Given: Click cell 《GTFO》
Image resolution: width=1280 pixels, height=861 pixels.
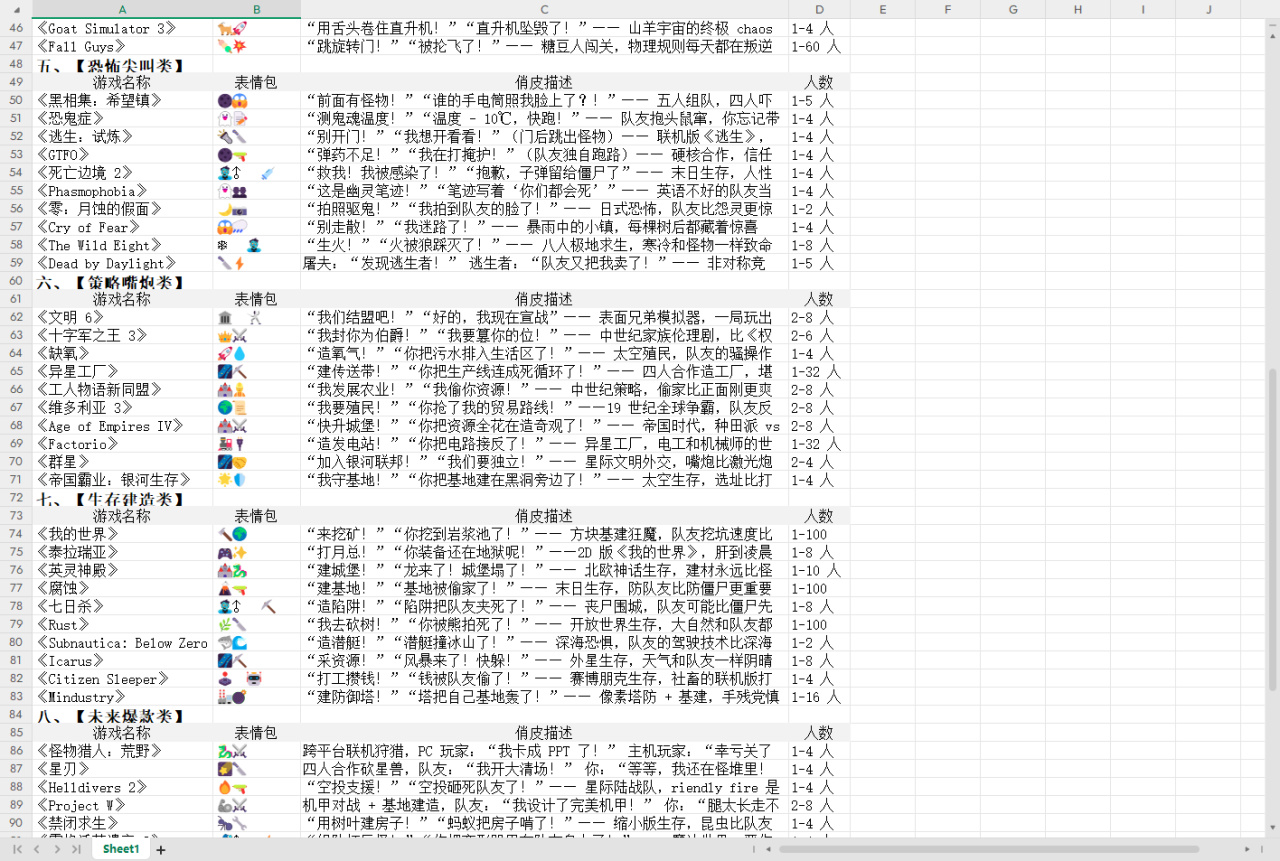Looking at the screenshot, I should point(122,154).
